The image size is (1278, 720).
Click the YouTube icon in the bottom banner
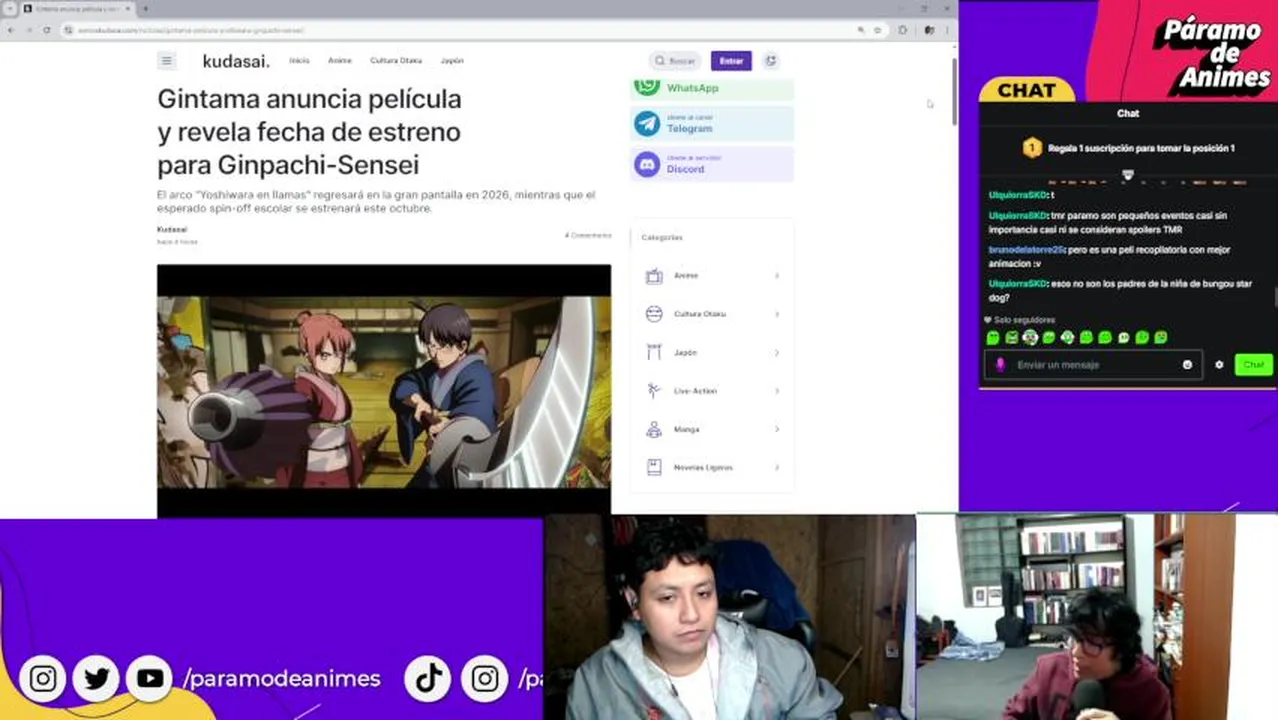coord(150,679)
